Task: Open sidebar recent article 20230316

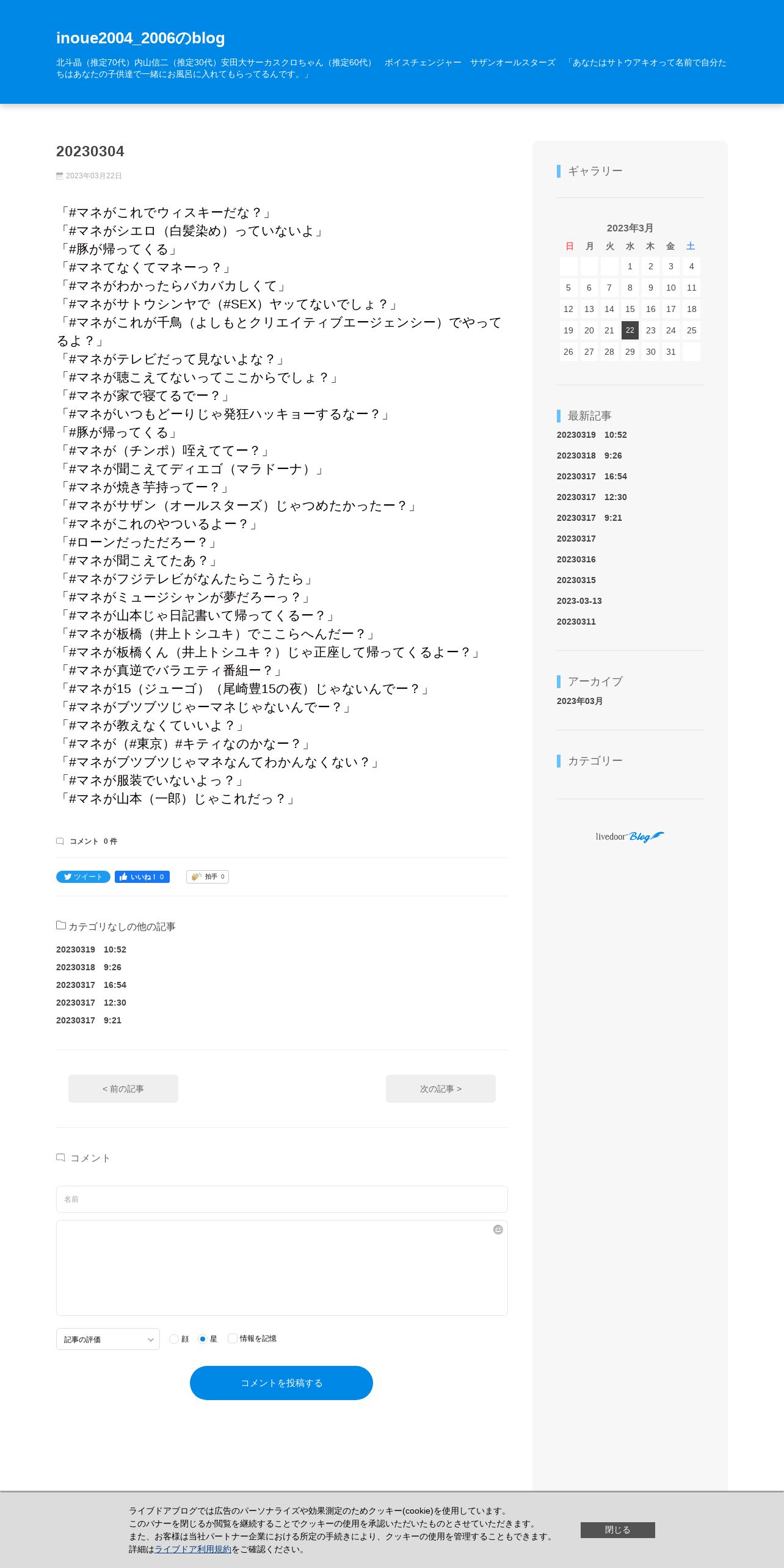Action: [576, 559]
